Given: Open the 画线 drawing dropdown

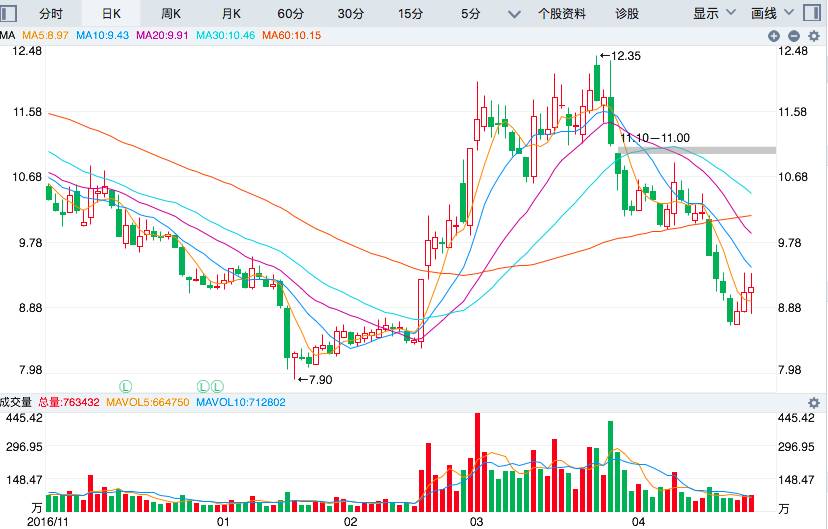Looking at the screenshot, I should click(771, 13).
